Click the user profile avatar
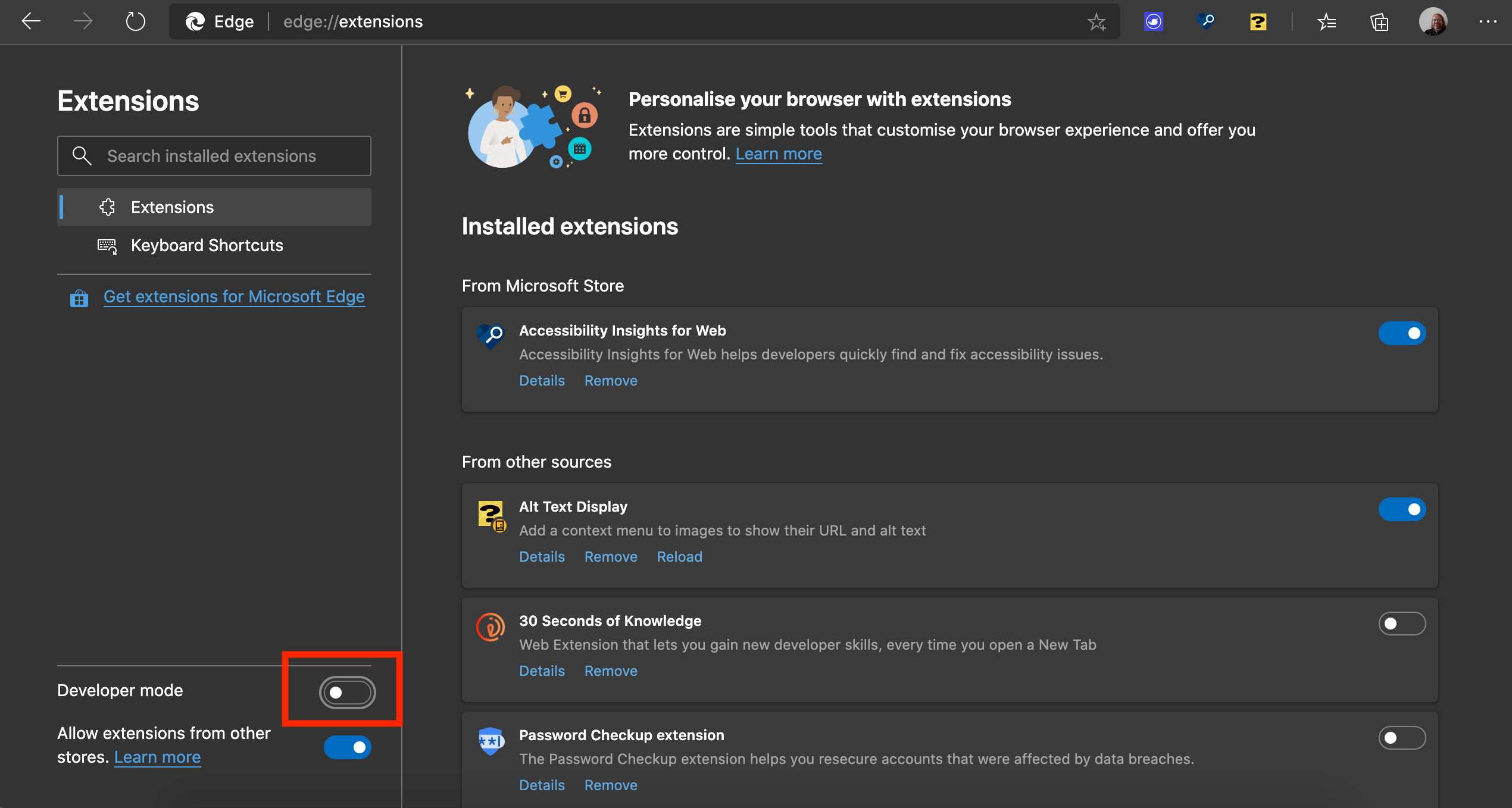This screenshot has width=1512, height=808. [x=1433, y=22]
